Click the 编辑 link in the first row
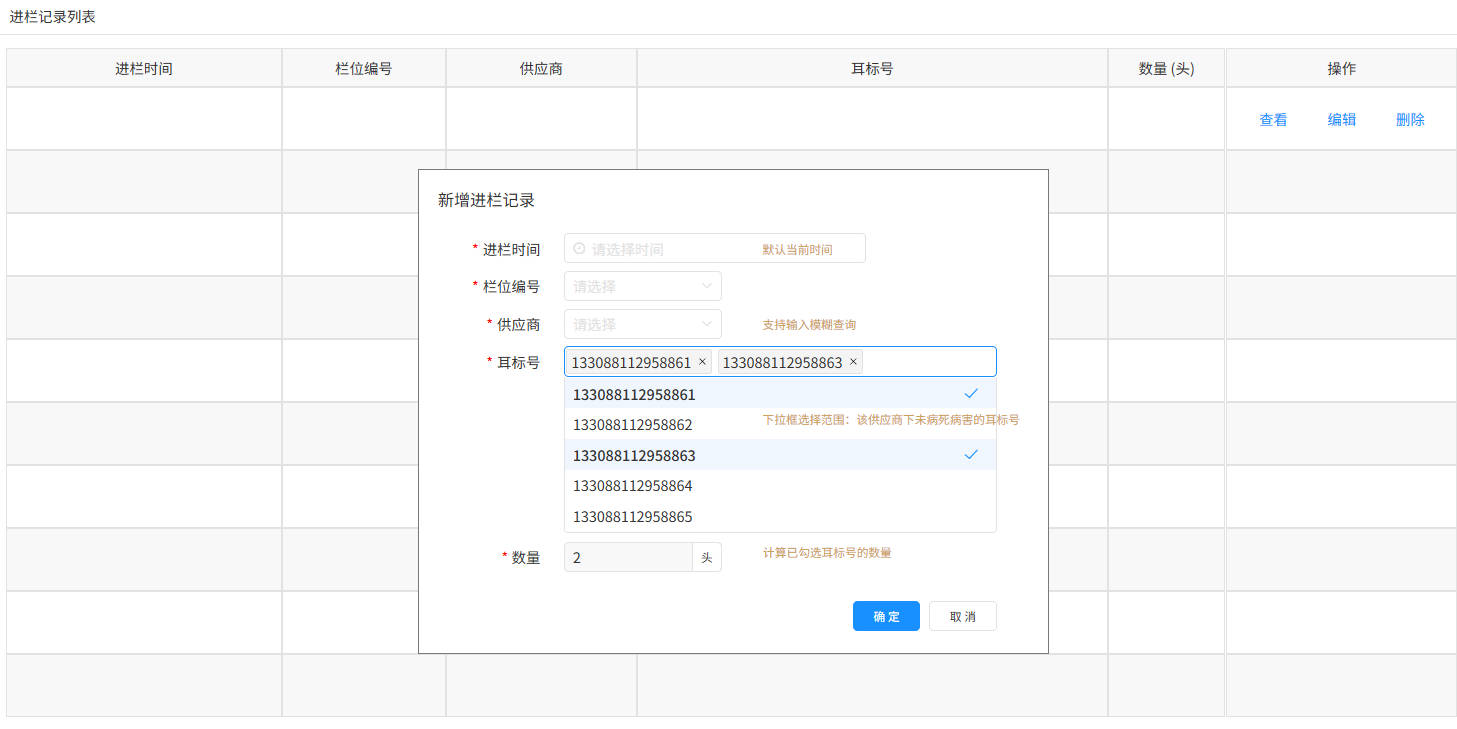This screenshot has height=729, width=1457. pos(1342,120)
